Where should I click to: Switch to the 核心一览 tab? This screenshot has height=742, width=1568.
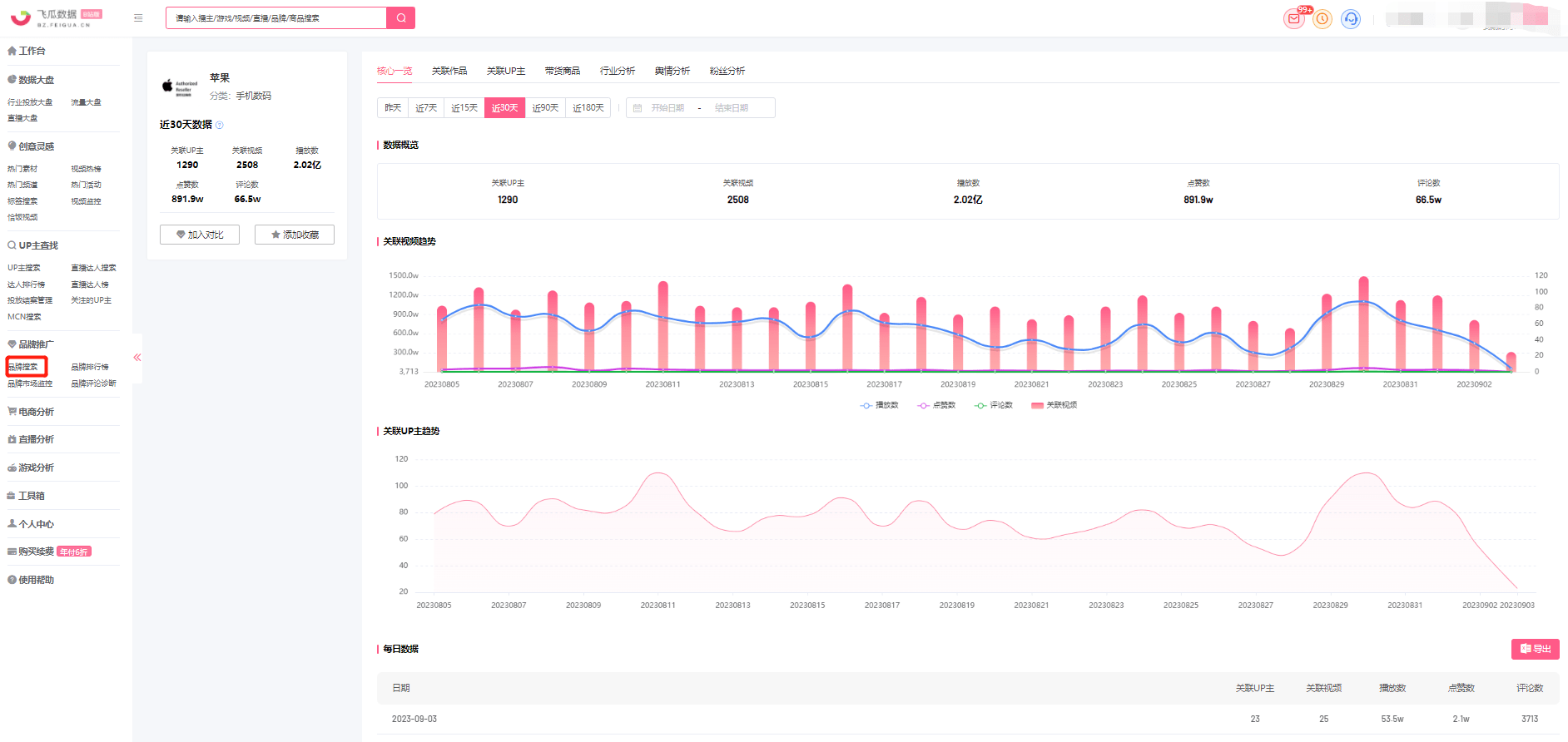point(394,71)
